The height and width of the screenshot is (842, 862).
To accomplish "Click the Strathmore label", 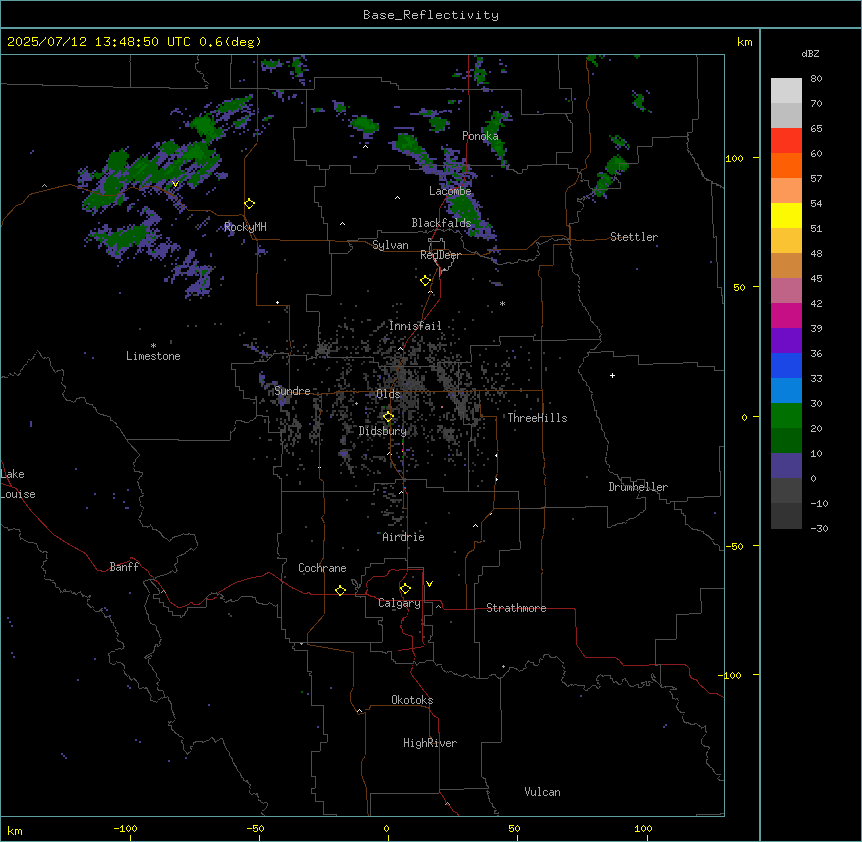I will [516, 608].
